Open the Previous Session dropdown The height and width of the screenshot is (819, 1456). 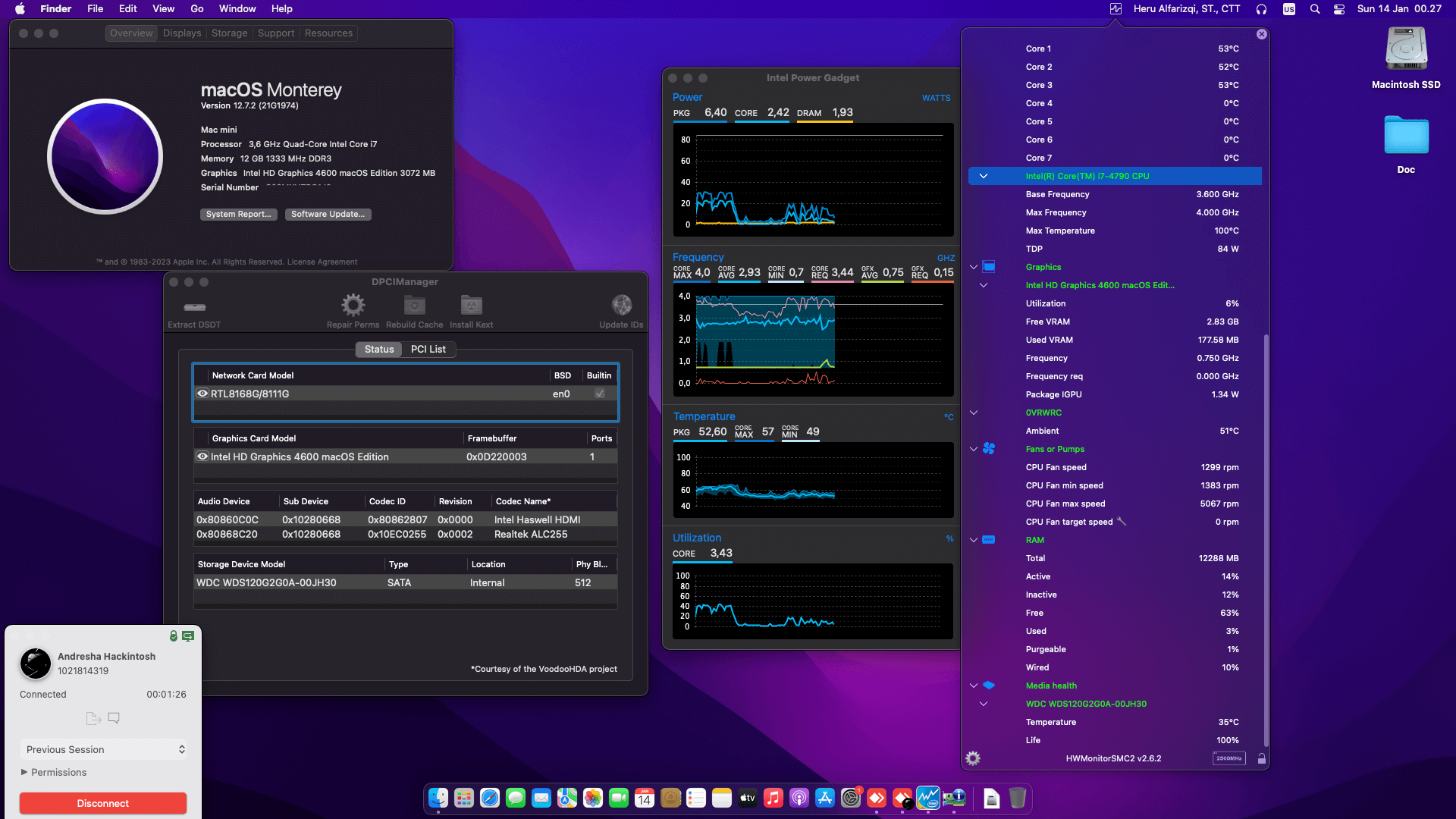103,749
